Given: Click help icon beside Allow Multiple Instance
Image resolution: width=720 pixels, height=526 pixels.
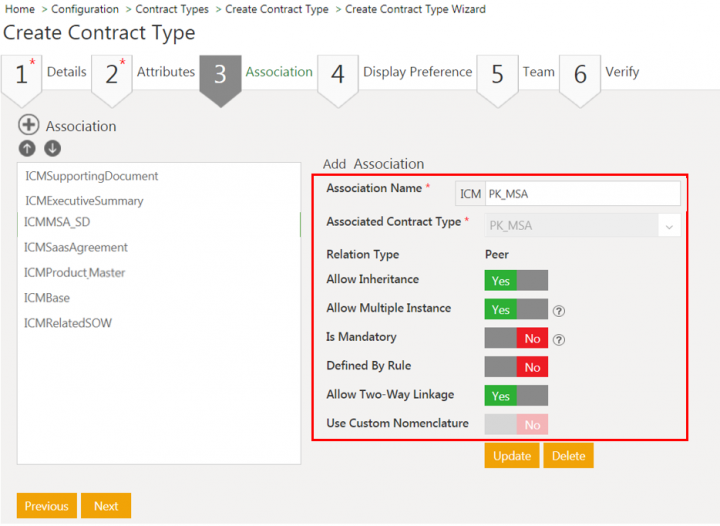Looking at the screenshot, I should 559,310.
